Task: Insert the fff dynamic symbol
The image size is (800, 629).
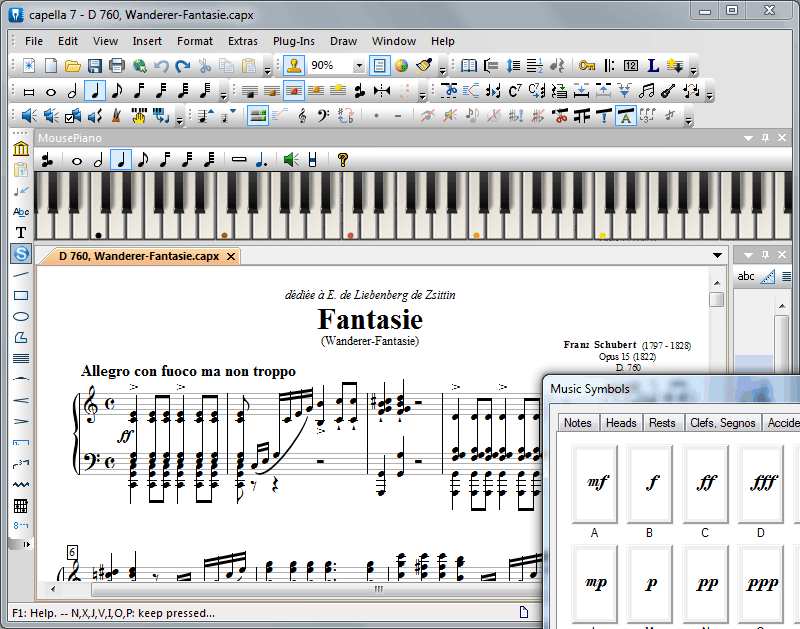Action: (x=761, y=484)
